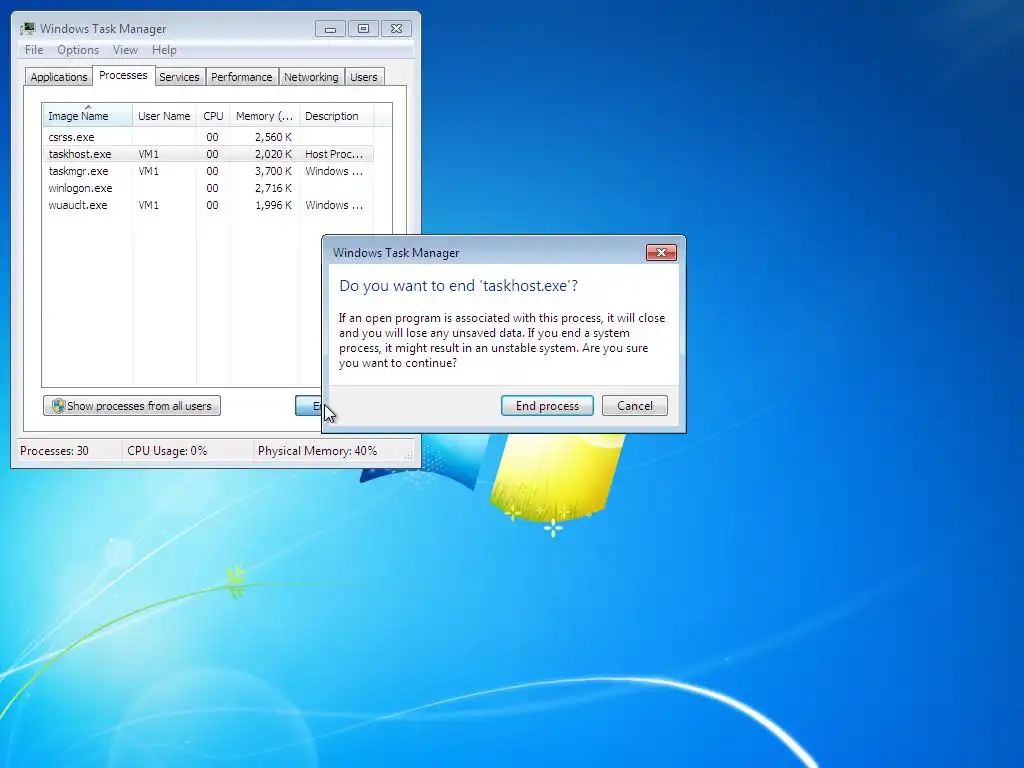The image size is (1024, 768).
Task: Click the 1,996 K memory value
Action: 273,205
